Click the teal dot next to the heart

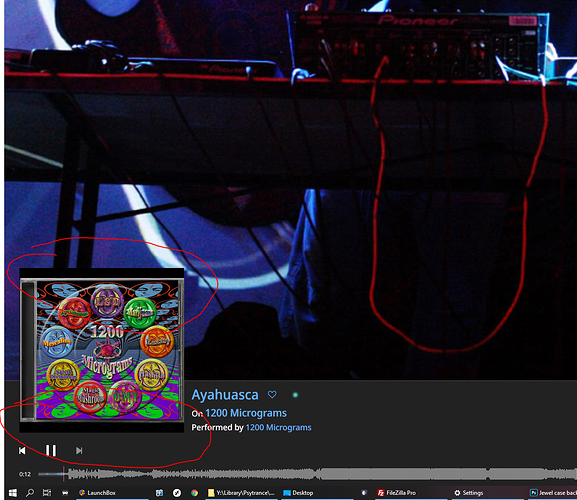click(x=295, y=395)
